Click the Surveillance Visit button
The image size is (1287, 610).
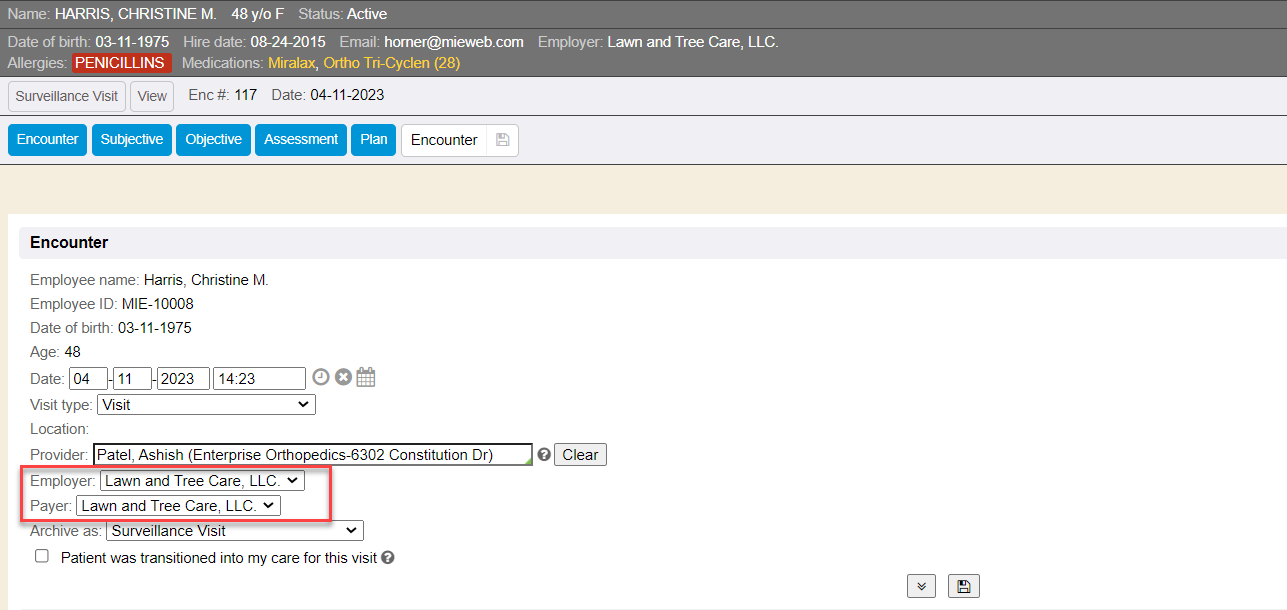pyautogui.click(x=67, y=97)
